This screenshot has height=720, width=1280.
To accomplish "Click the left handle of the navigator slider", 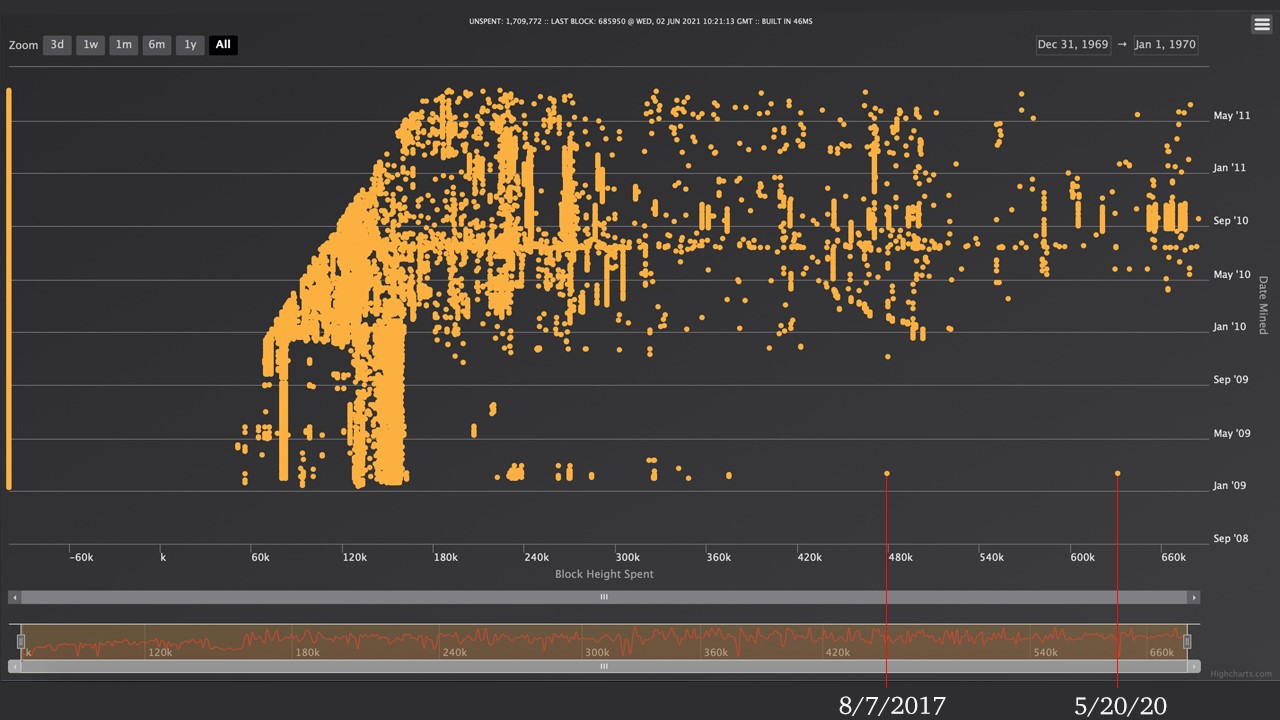I will click(x=22, y=640).
